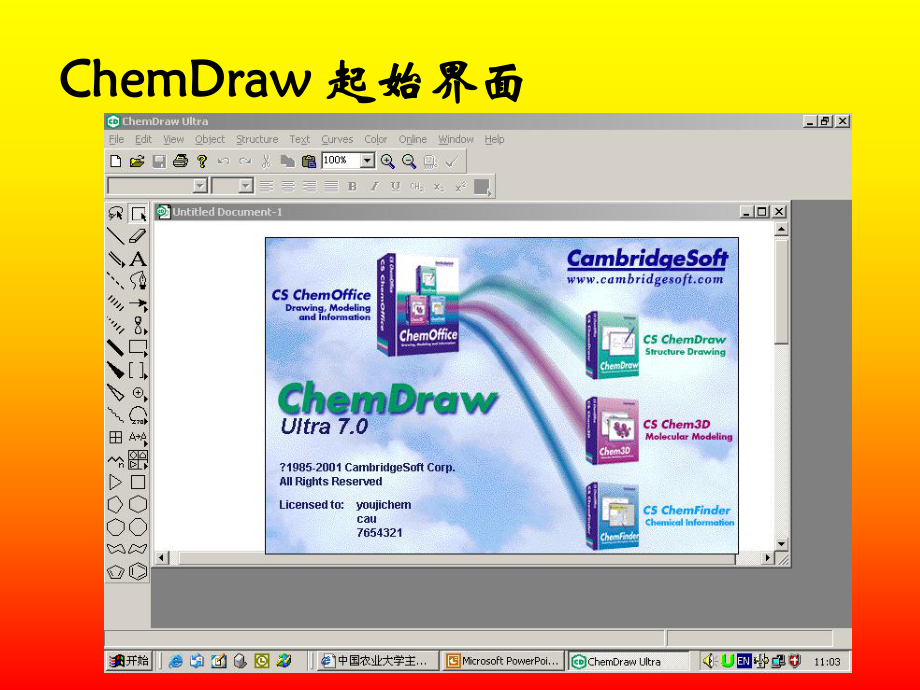
Task: Select the Cyclohexane ring tool
Action: coord(138,504)
